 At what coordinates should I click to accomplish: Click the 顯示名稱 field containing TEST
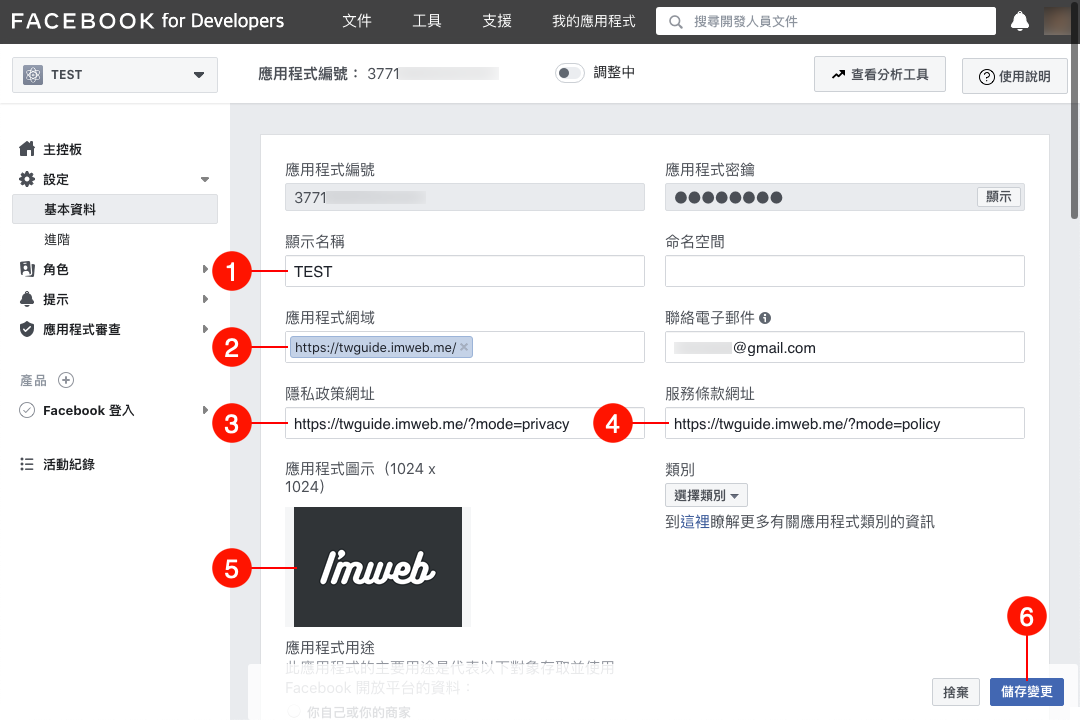pyautogui.click(x=465, y=271)
